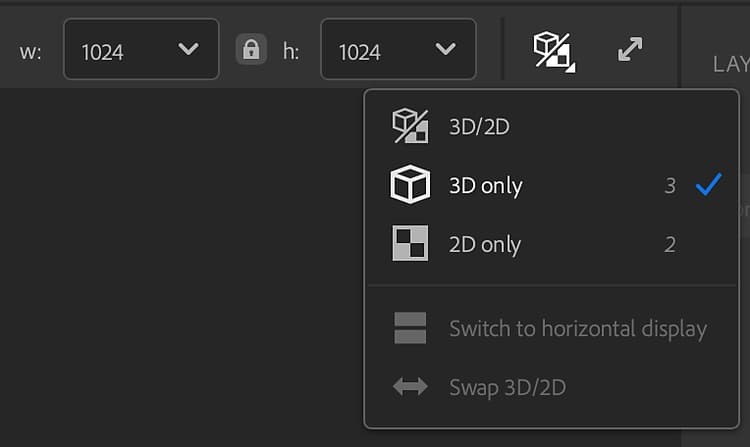Select the 2D only menu entry
Viewport: 750px width, 447px height.
(485, 245)
